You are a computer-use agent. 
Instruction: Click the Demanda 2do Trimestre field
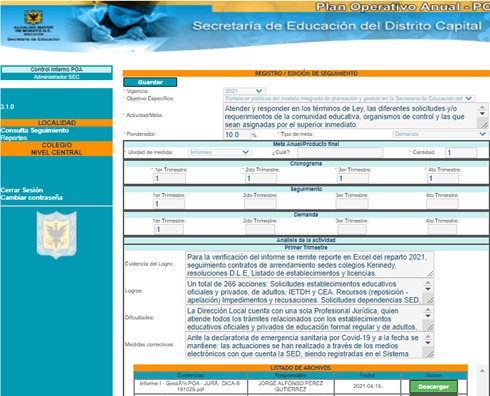point(260,229)
